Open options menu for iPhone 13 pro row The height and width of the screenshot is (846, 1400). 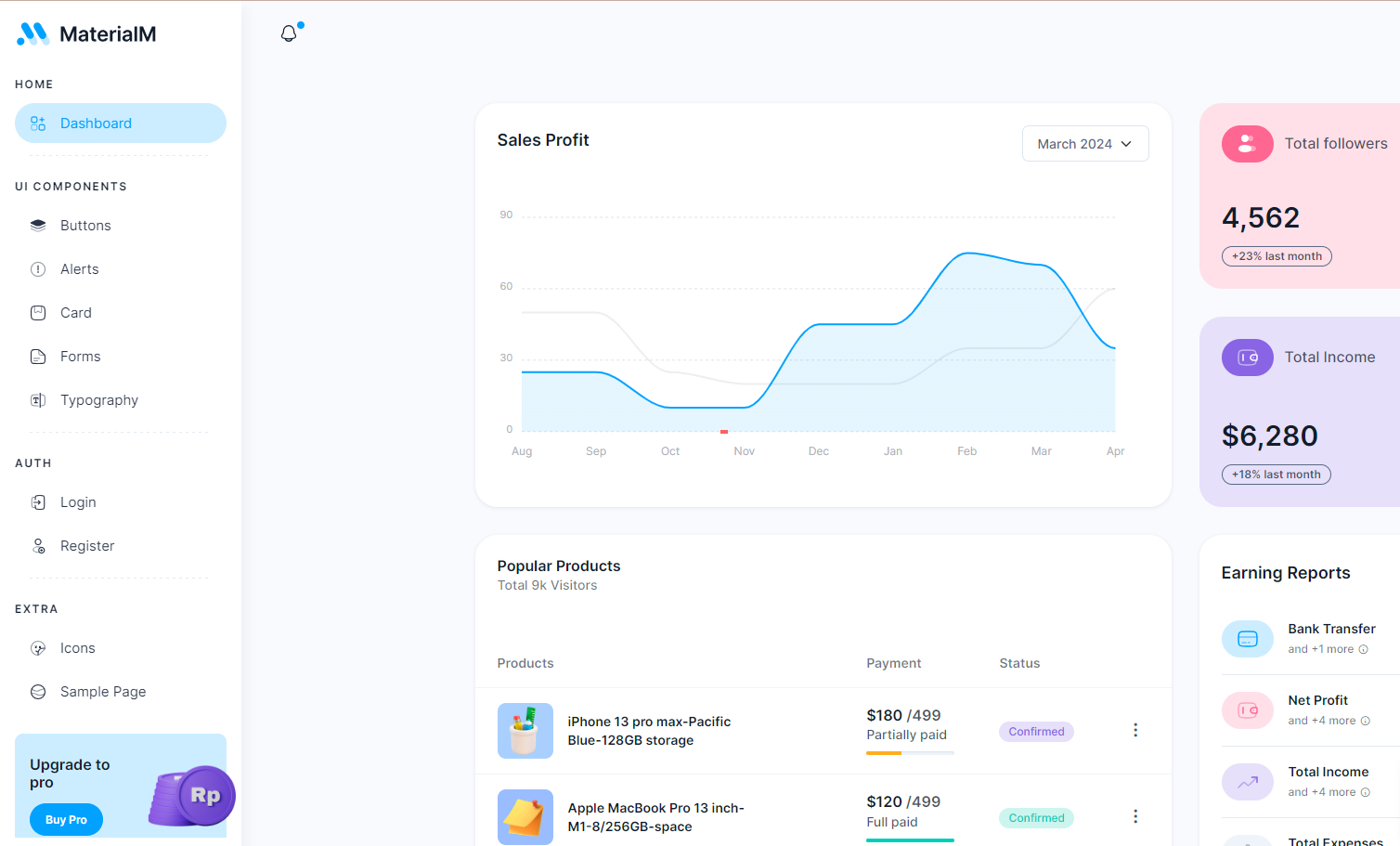point(1134,730)
